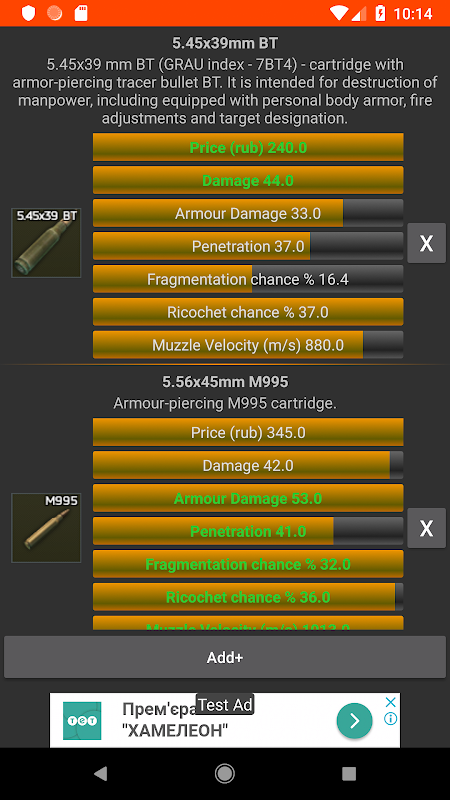Tap the Android home navigation button
This screenshot has height=800, width=450.
(x=224, y=774)
